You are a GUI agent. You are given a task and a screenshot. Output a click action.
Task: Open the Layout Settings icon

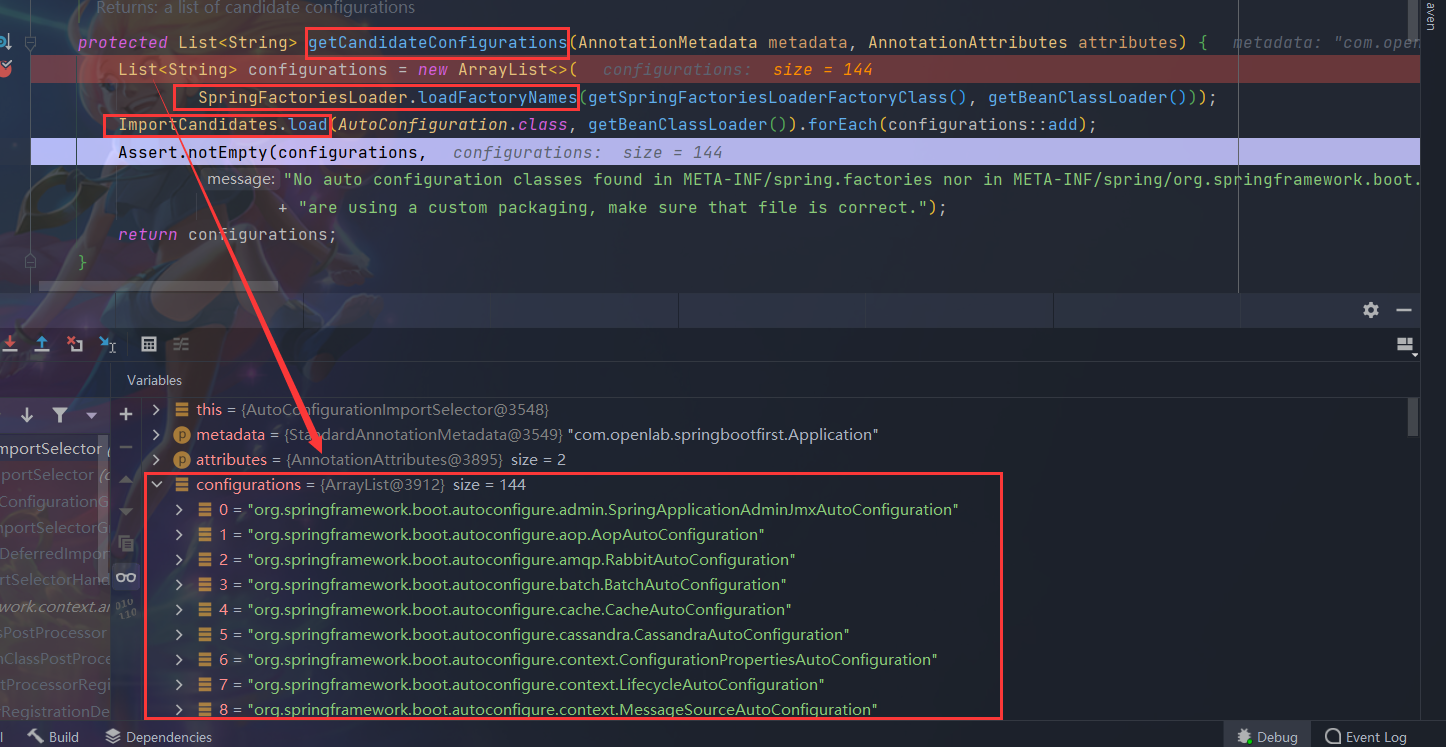click(x=1407, y=345)
